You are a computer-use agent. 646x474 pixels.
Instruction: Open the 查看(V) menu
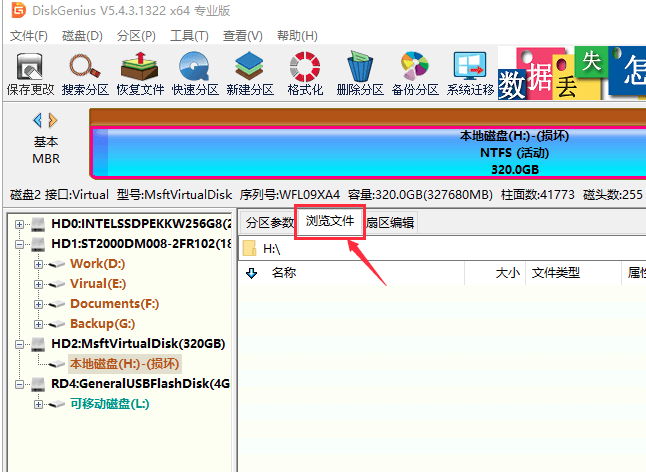click(x=242, y=36)
